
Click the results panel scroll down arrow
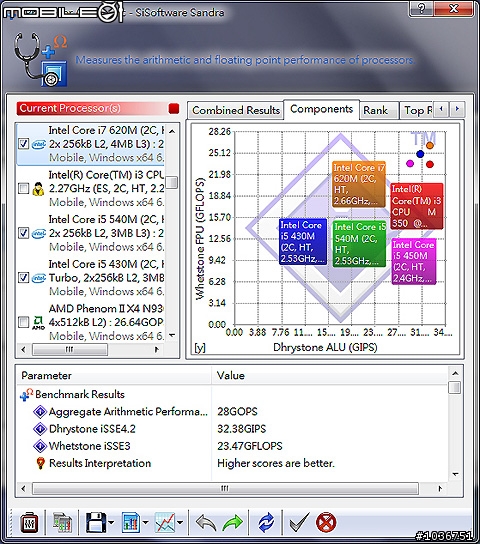tap(455, 474)
